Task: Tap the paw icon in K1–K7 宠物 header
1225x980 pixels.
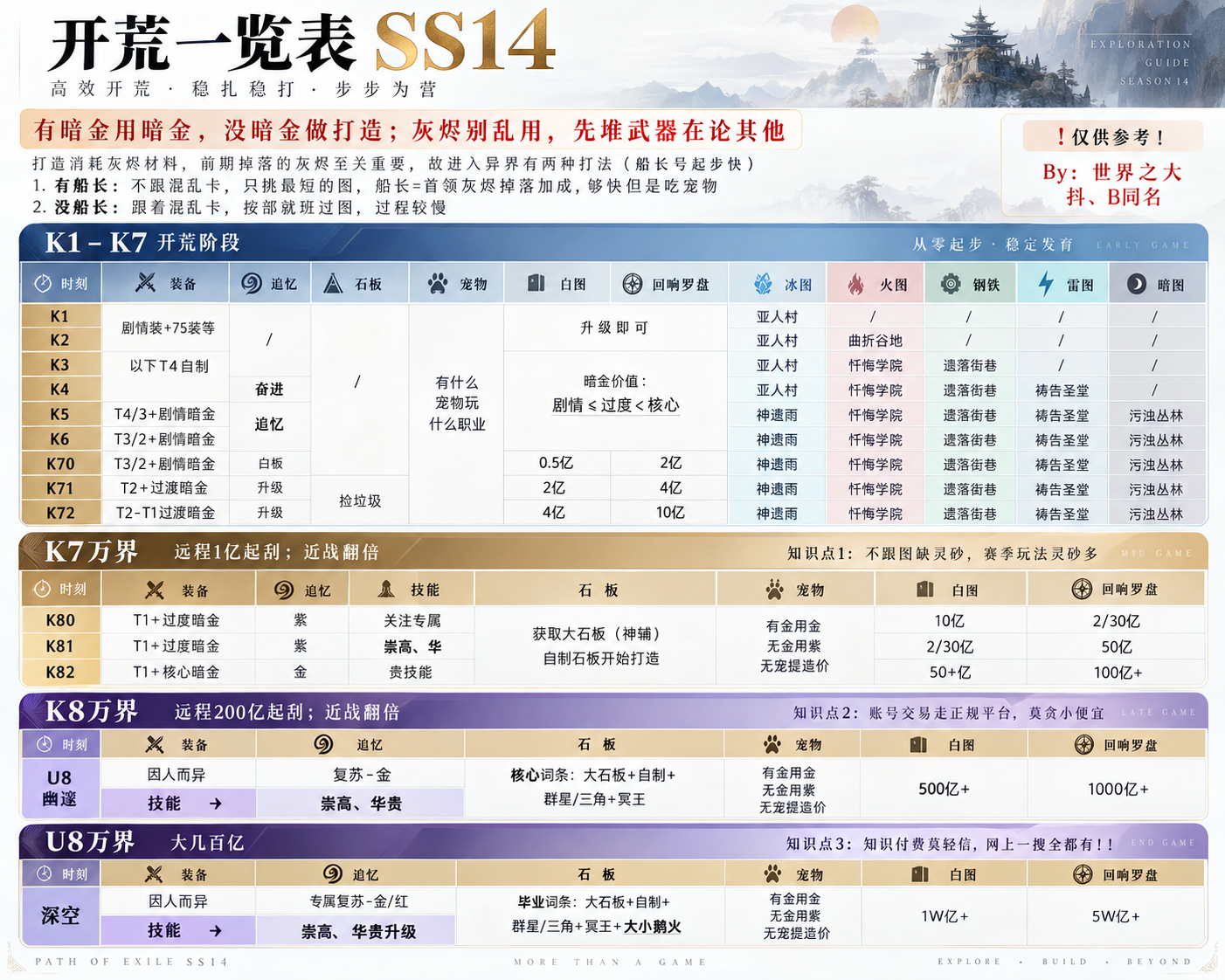Action: click(438, 283)
